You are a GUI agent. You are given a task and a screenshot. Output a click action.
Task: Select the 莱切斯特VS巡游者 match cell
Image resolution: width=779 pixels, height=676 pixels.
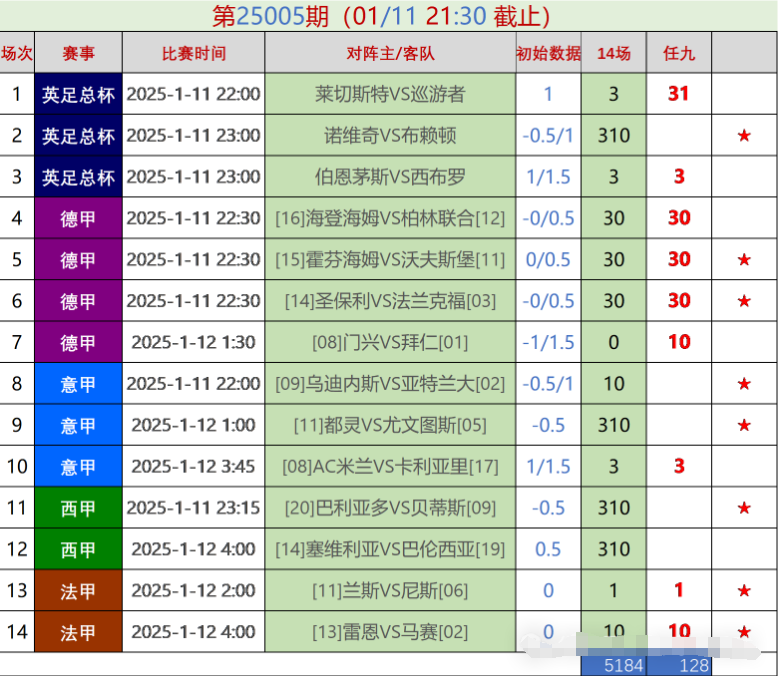pos(390,94)
